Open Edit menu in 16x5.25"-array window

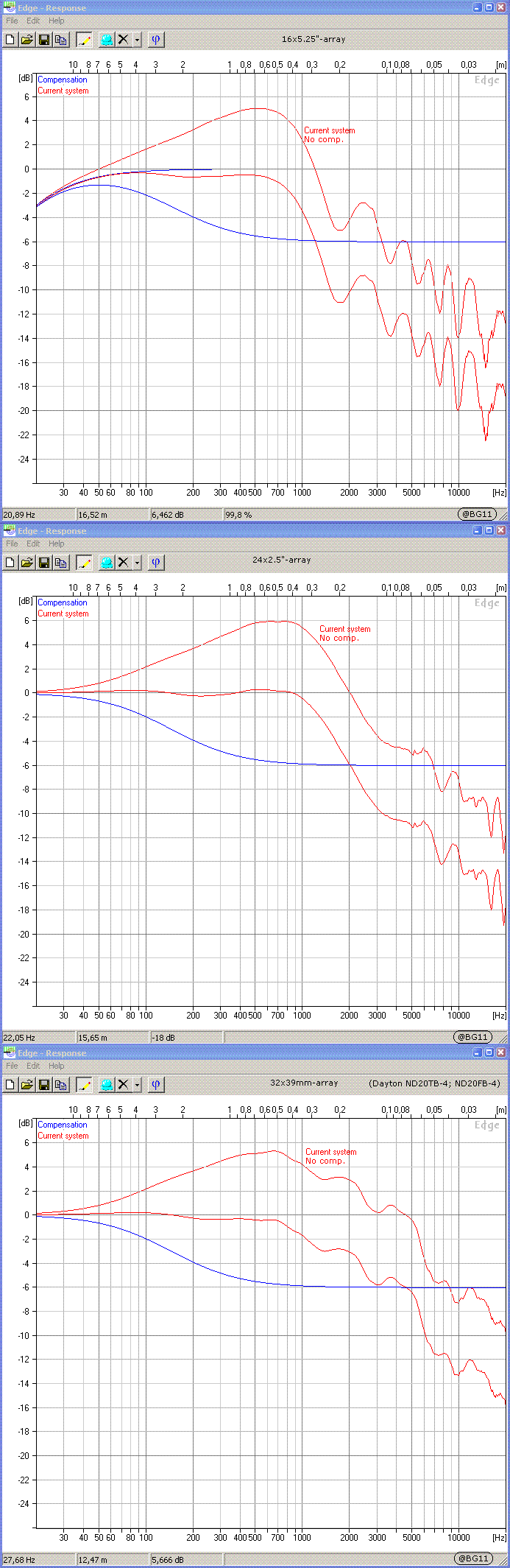tap(33, 21)
